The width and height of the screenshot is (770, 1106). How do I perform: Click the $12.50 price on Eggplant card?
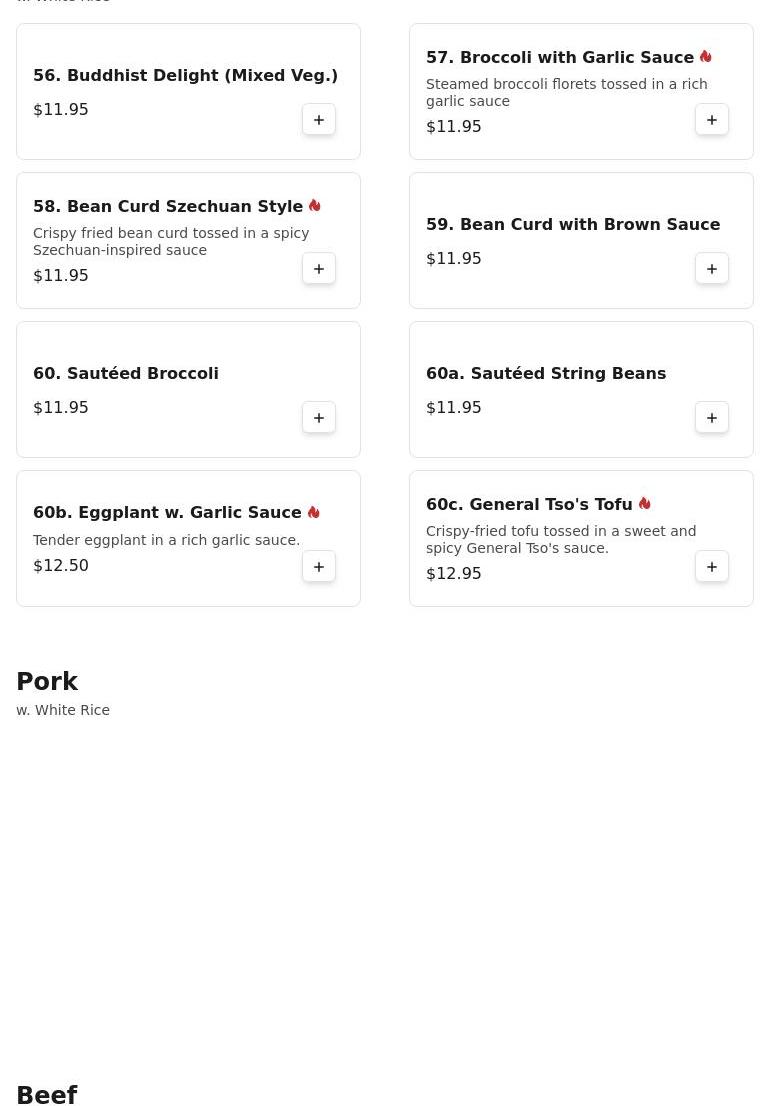pyautogui.click(x=61, y=566)
